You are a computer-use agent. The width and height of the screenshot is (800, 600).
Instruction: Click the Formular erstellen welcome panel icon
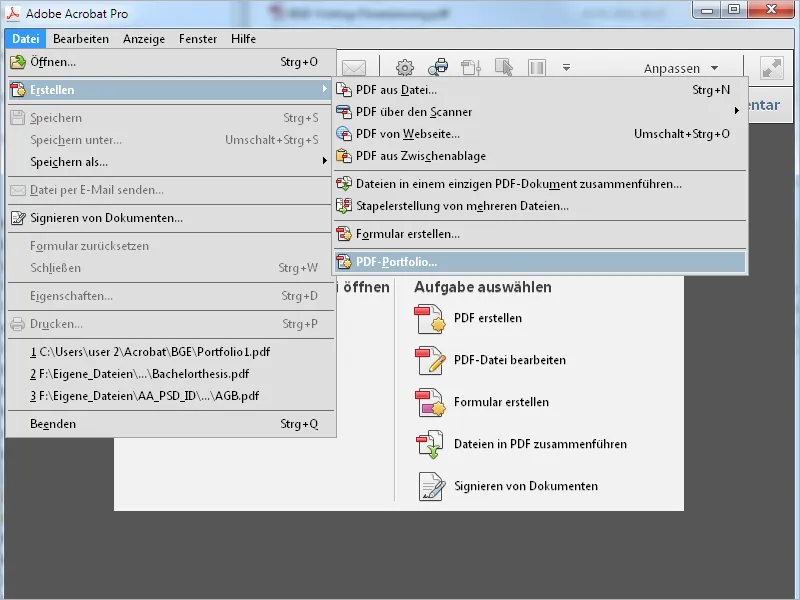[x=430, y=403]
